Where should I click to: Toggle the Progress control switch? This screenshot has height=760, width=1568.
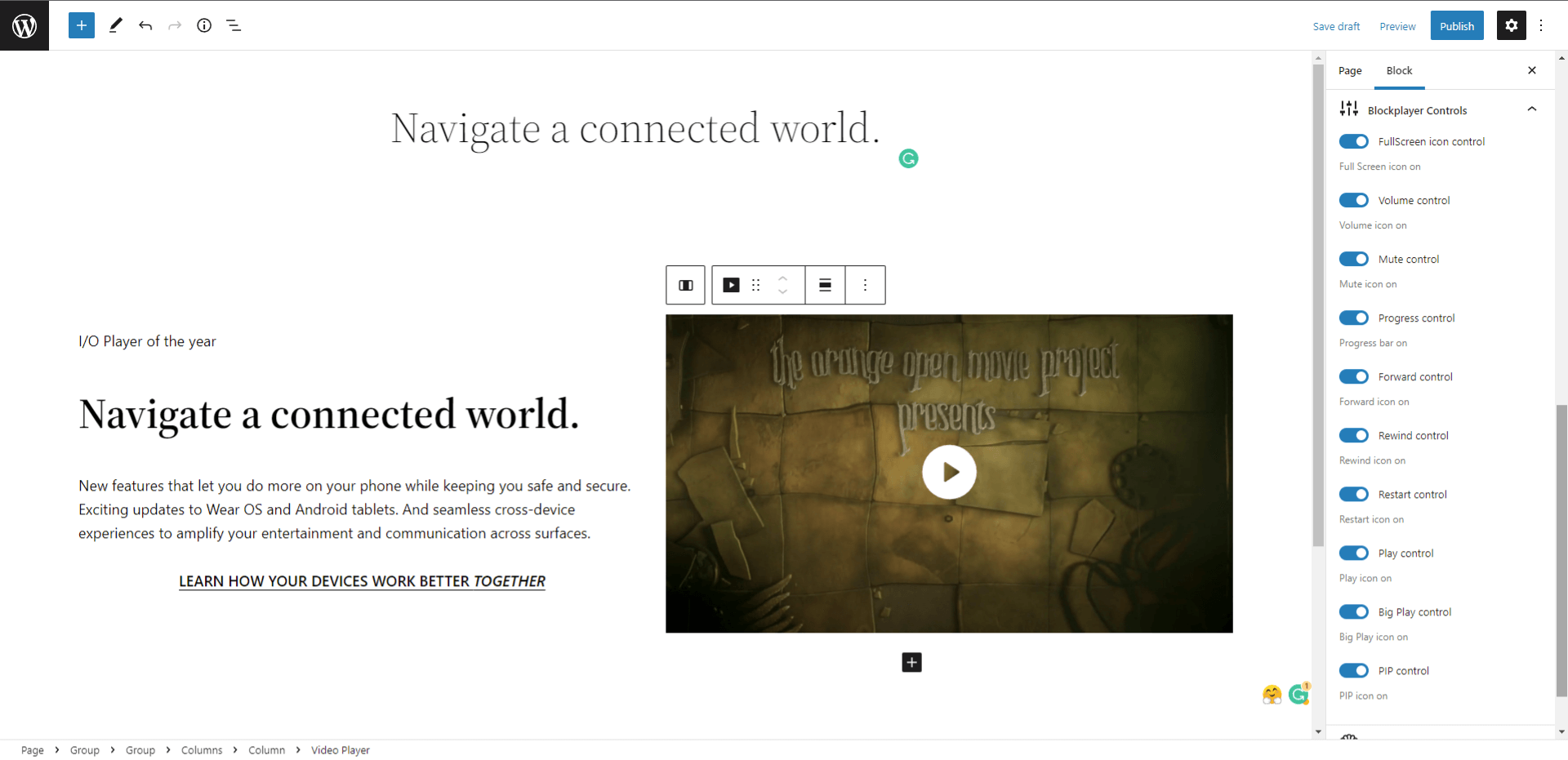pos(1354,318)
